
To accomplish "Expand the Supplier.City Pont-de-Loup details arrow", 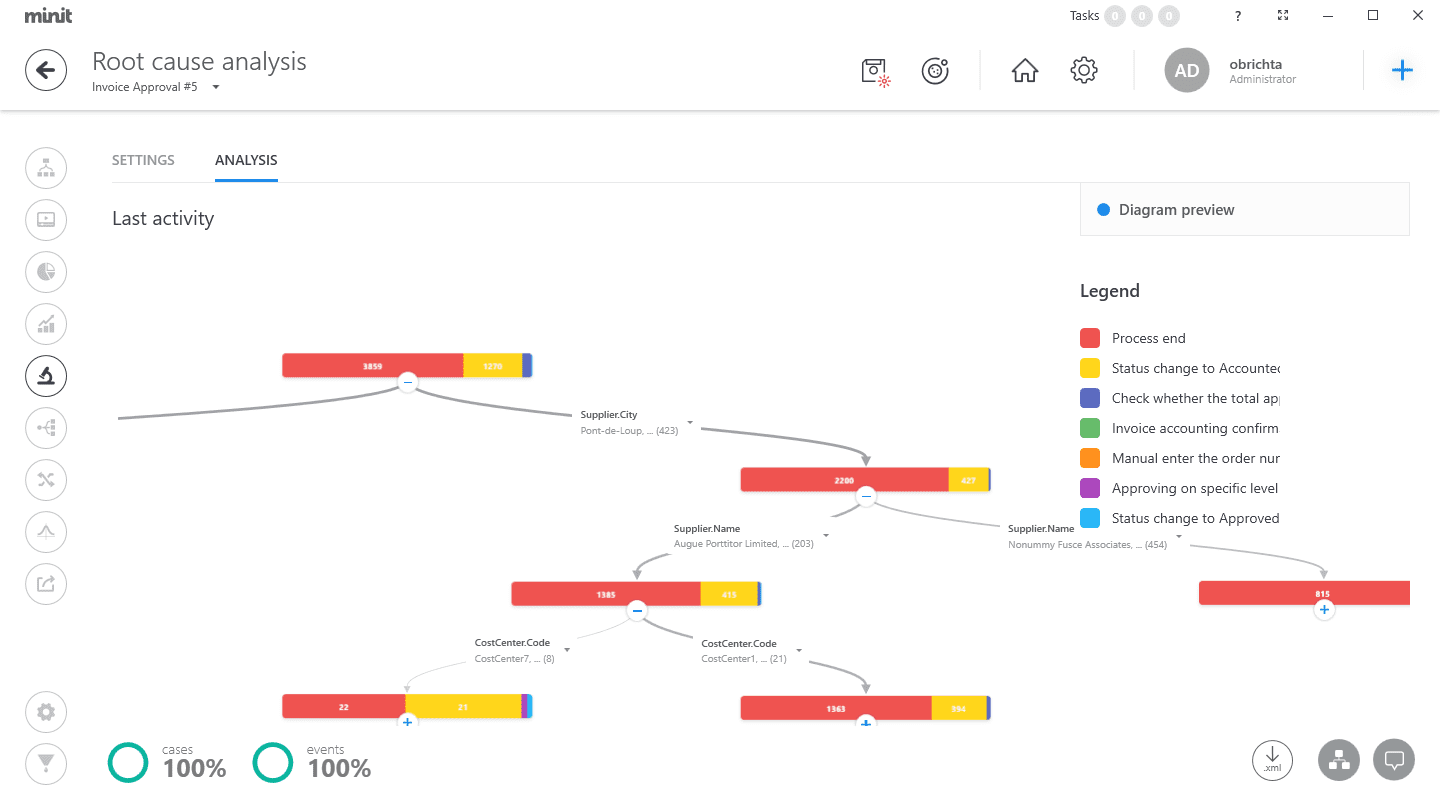I will [689, 423].
